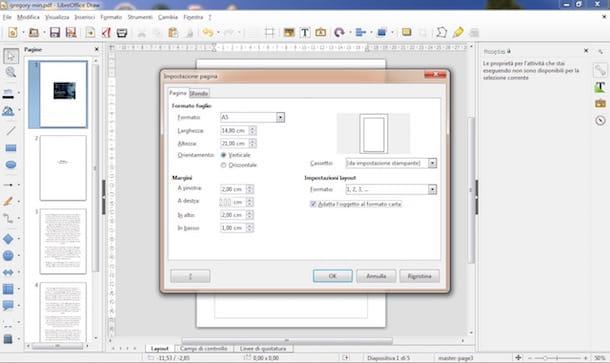Screen dimensions: 610x363
Task: Click the help question mark button
Action: (190, 276)
